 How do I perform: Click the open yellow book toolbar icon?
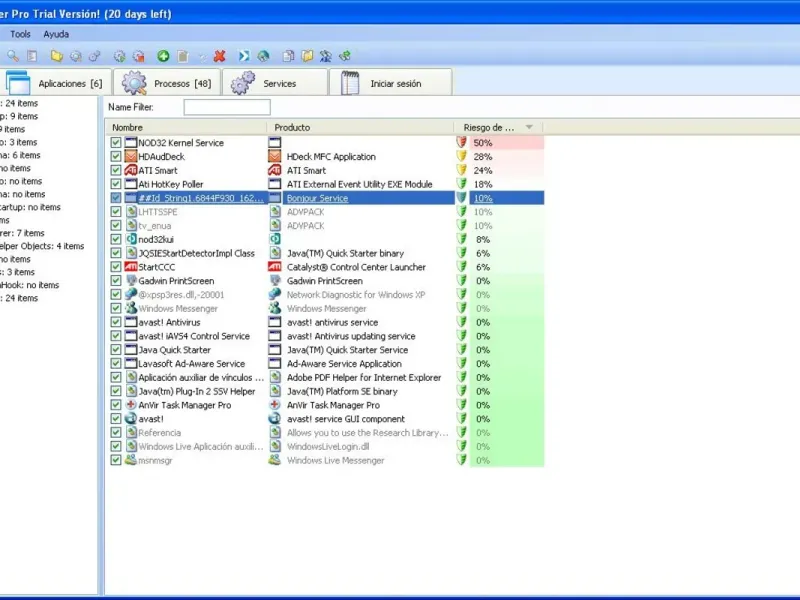pos(307,56)
